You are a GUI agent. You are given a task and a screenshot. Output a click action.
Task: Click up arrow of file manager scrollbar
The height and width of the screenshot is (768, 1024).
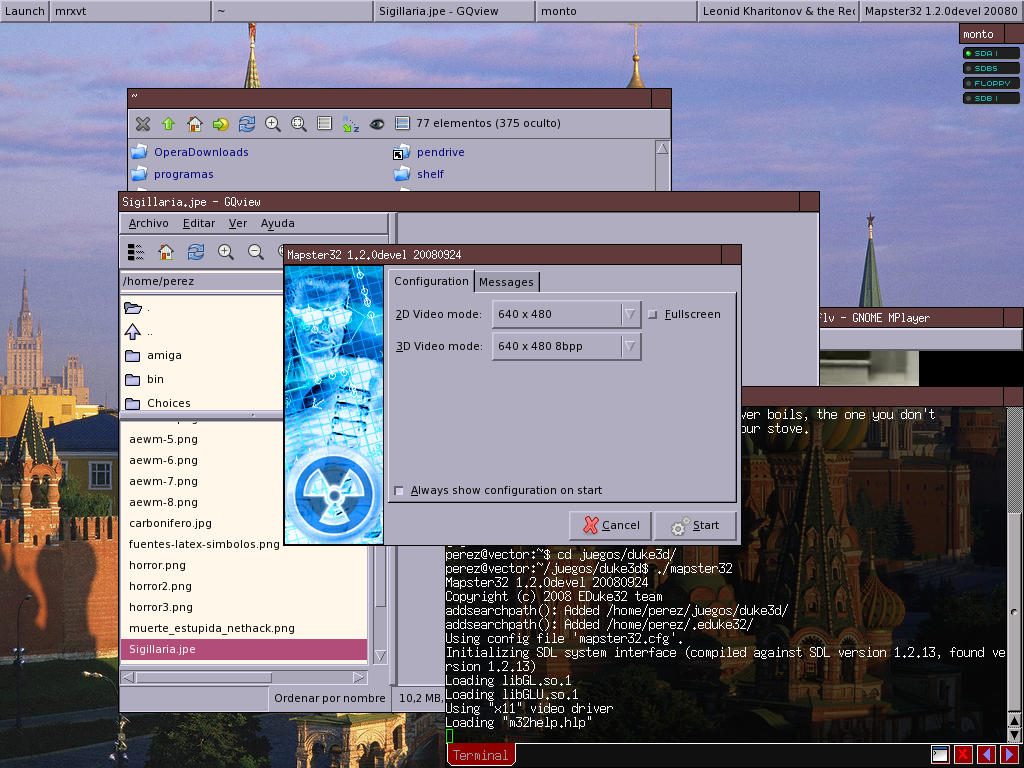coord(662,148)
